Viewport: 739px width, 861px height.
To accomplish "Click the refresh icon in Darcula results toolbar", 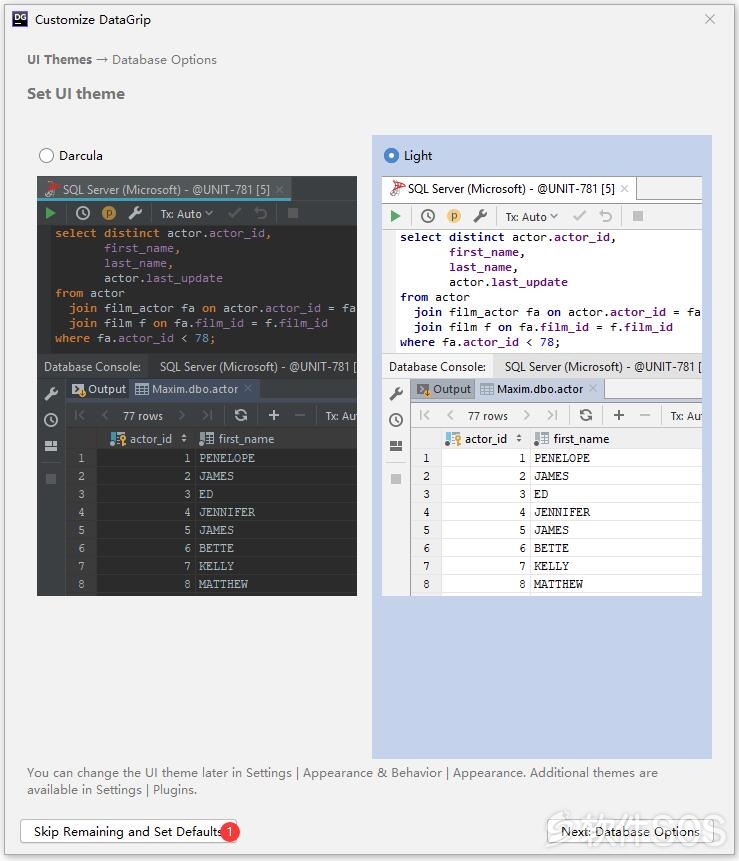I will [240, 415].
